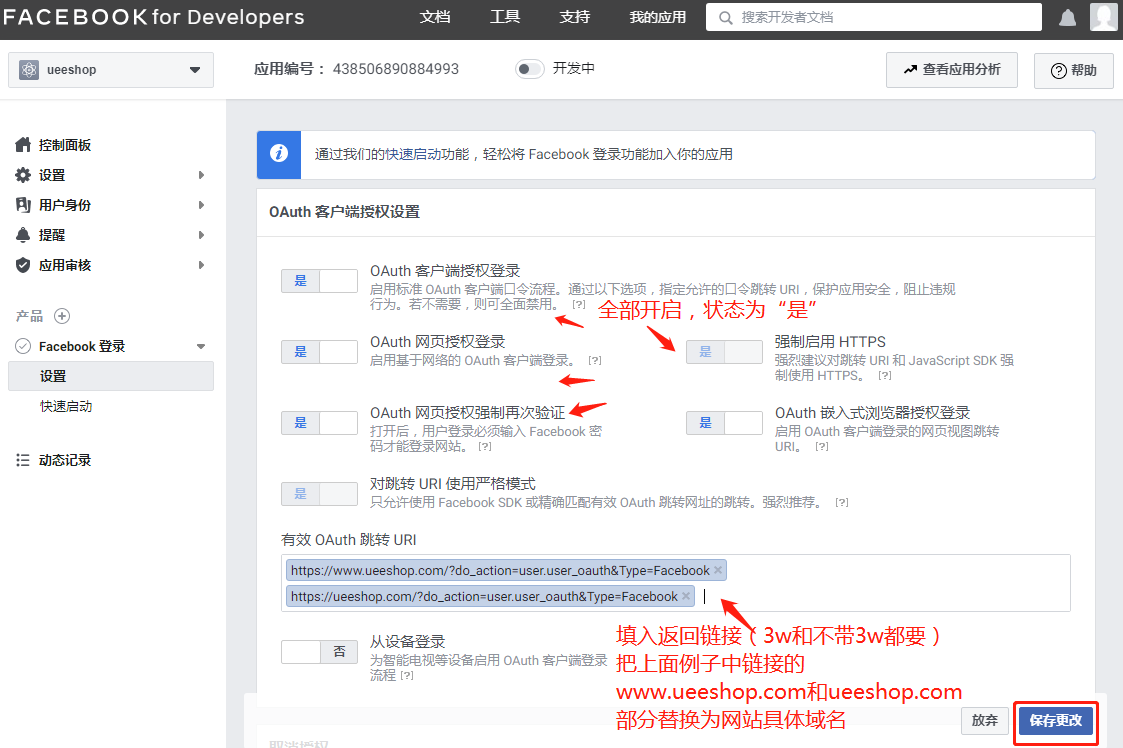
Task: Click 查看应用分析 button
Action: pyautogui.click(x=952, y=69)
